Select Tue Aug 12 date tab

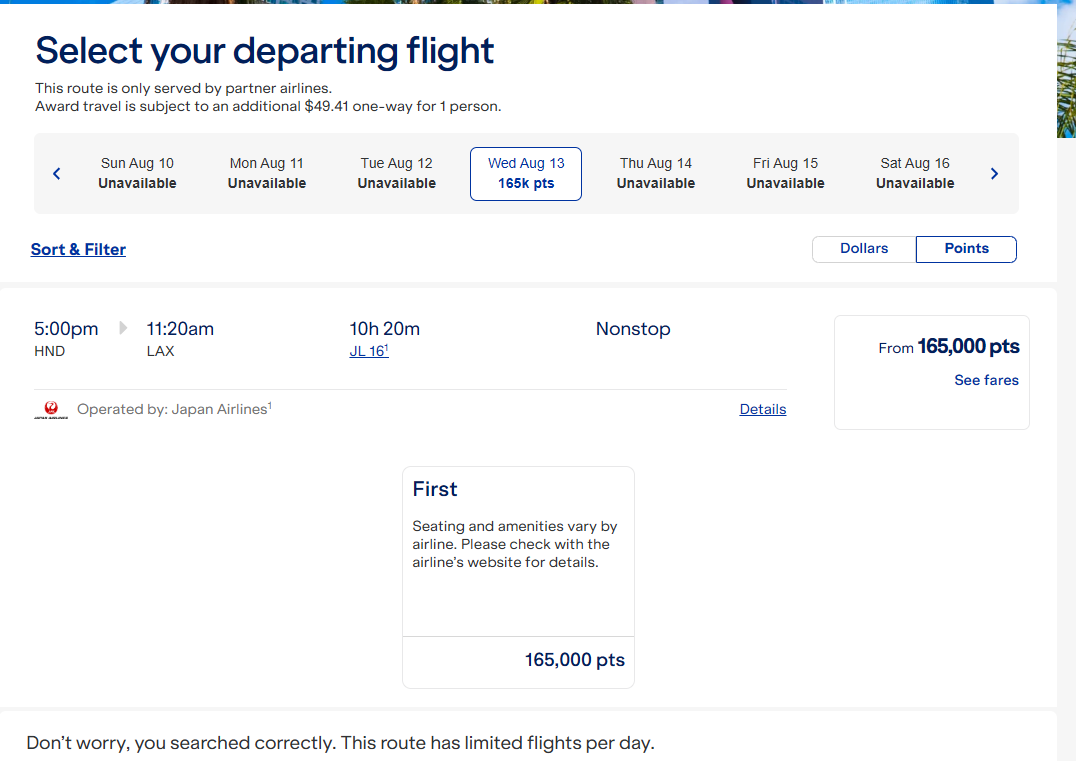point(397,174)
